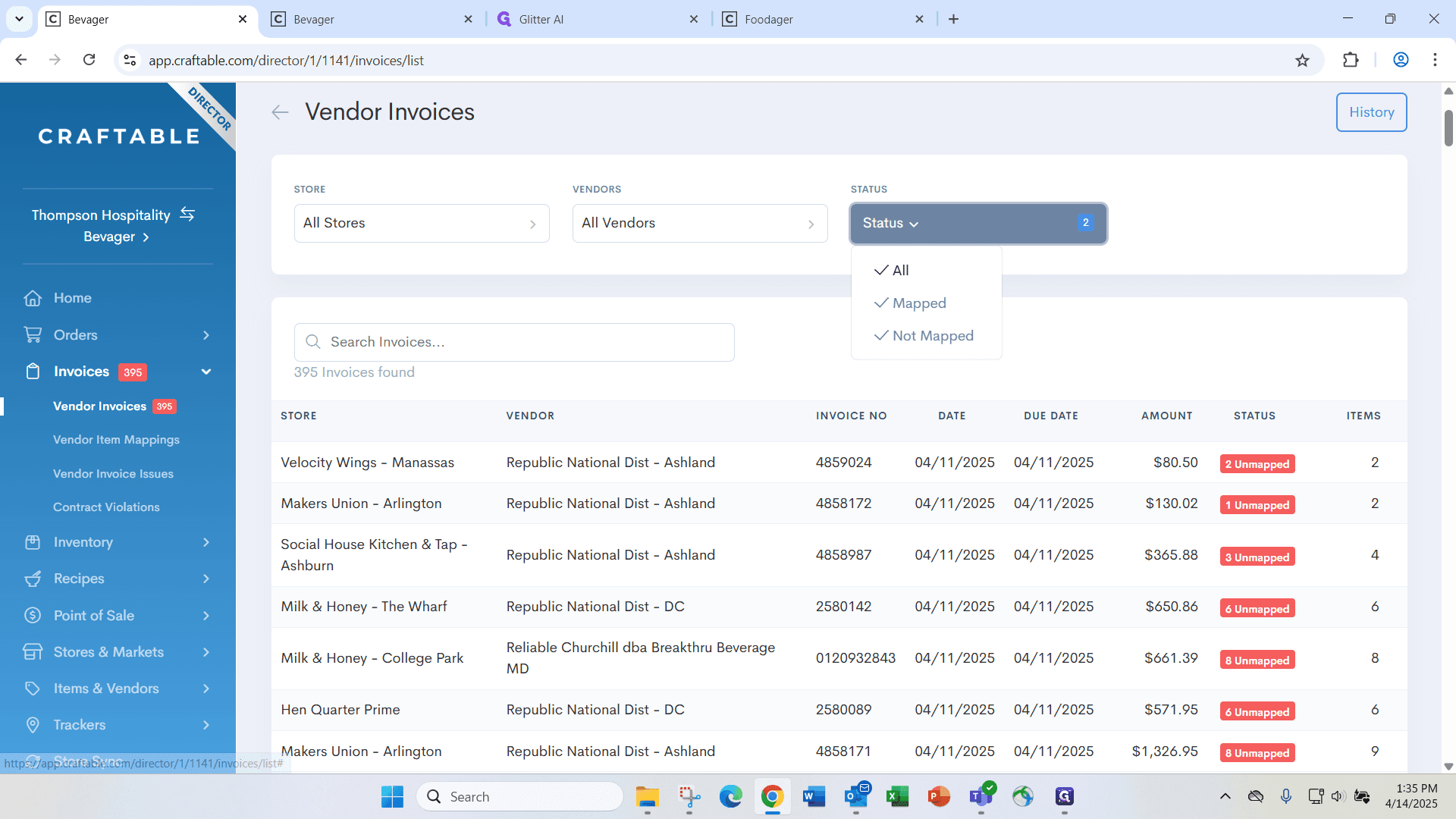Reload the page
The image size is (1456, 819).
(x=89, y=60)
